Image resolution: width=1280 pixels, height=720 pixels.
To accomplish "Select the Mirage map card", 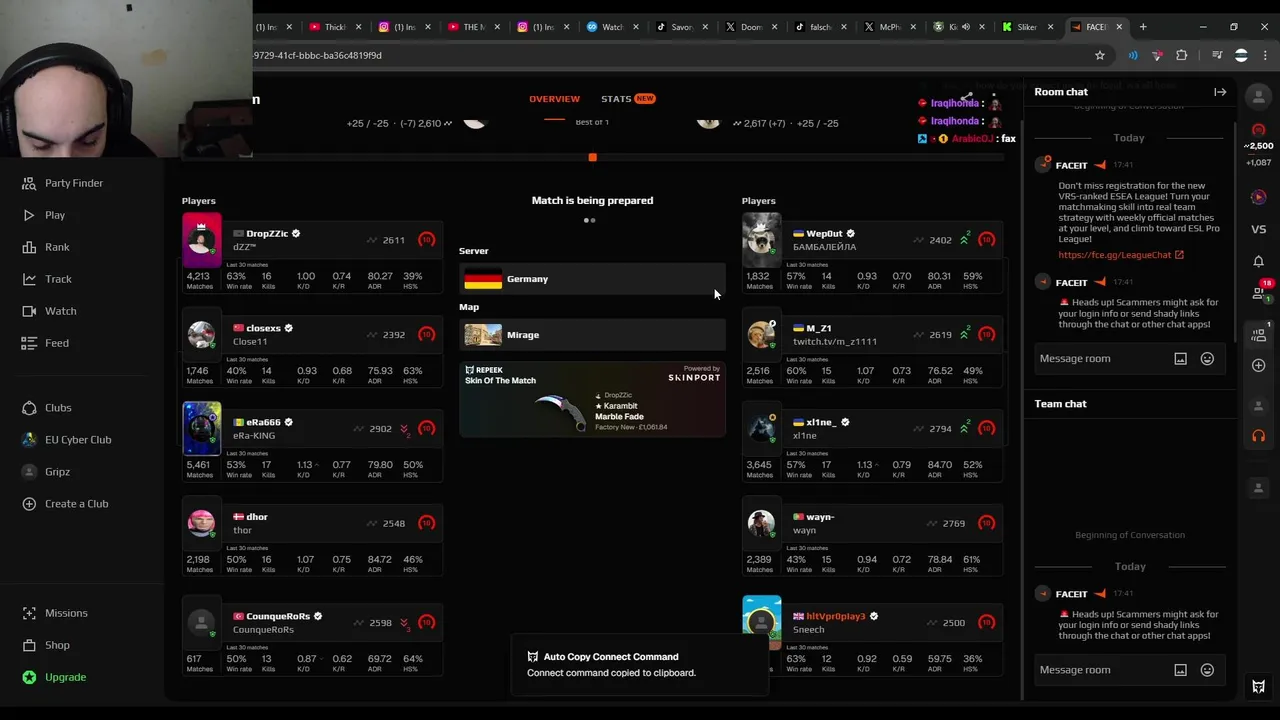I will [592, 335].
